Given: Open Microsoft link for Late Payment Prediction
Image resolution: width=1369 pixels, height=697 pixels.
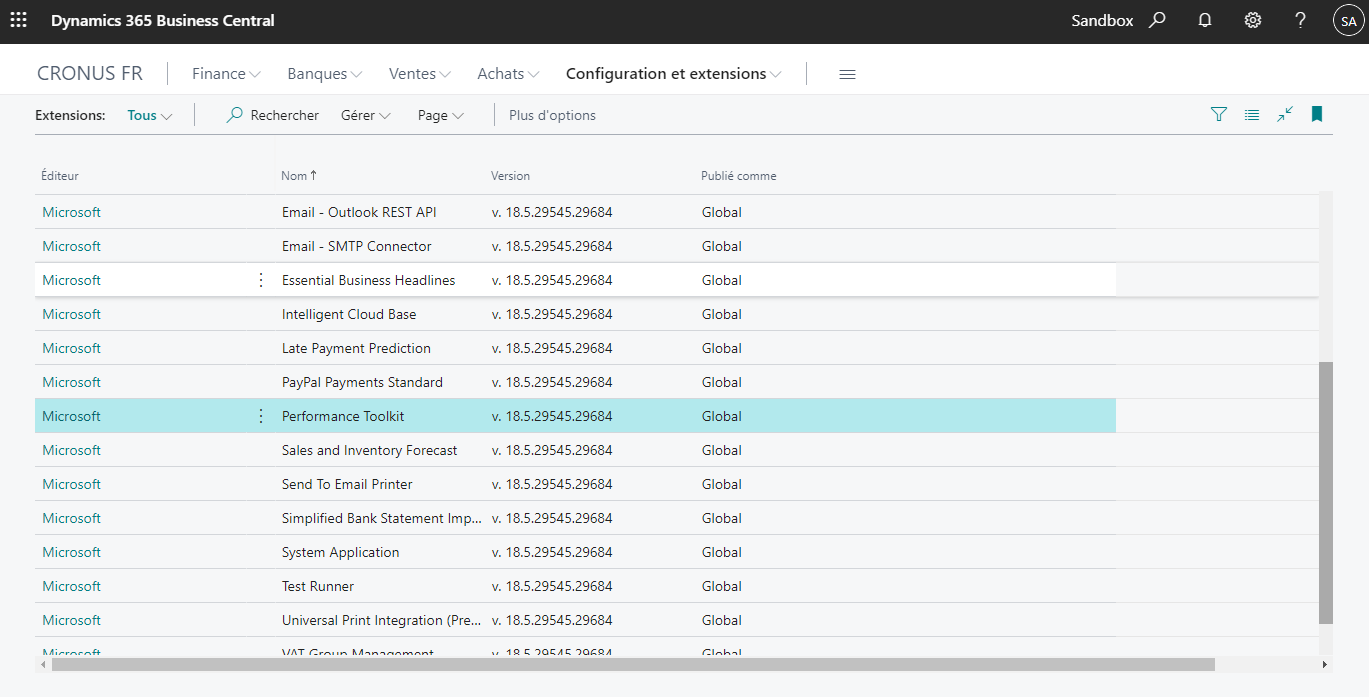Looking at the screenshot, I should tap(72, 348).
